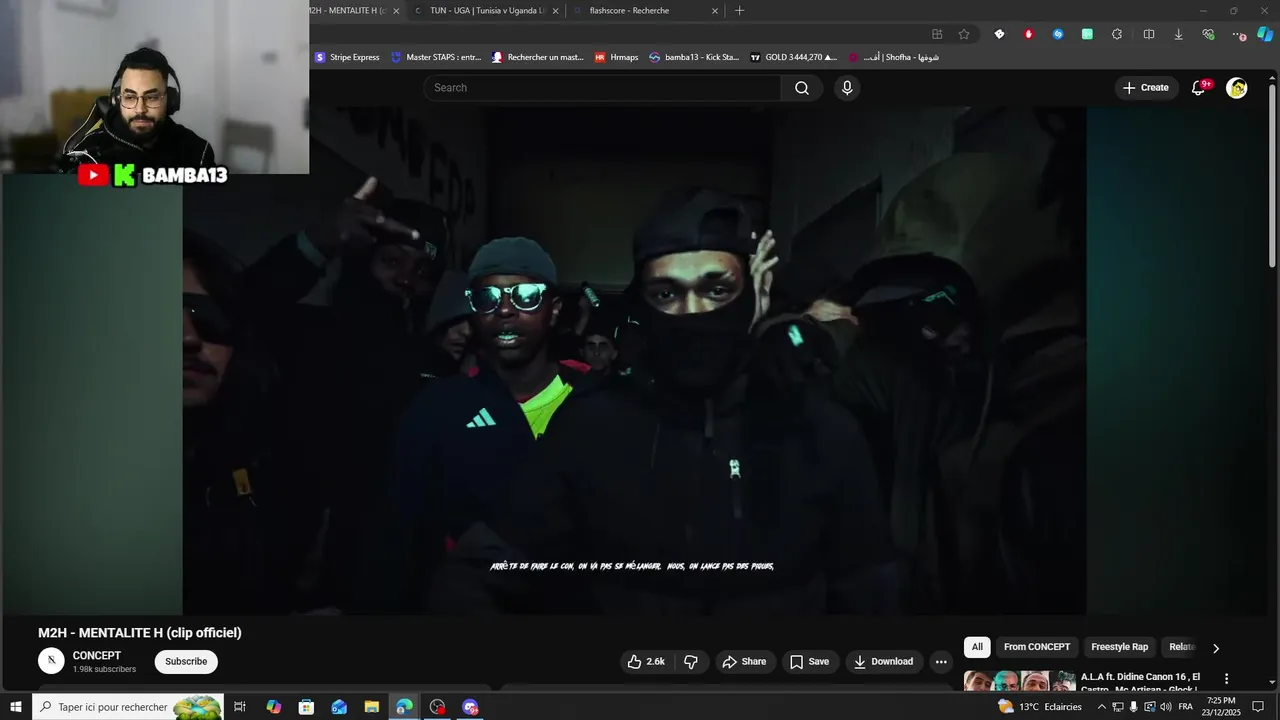Click the Create video button
The height and width of the screenshot is (720, 1280).
pos(1146,88)
